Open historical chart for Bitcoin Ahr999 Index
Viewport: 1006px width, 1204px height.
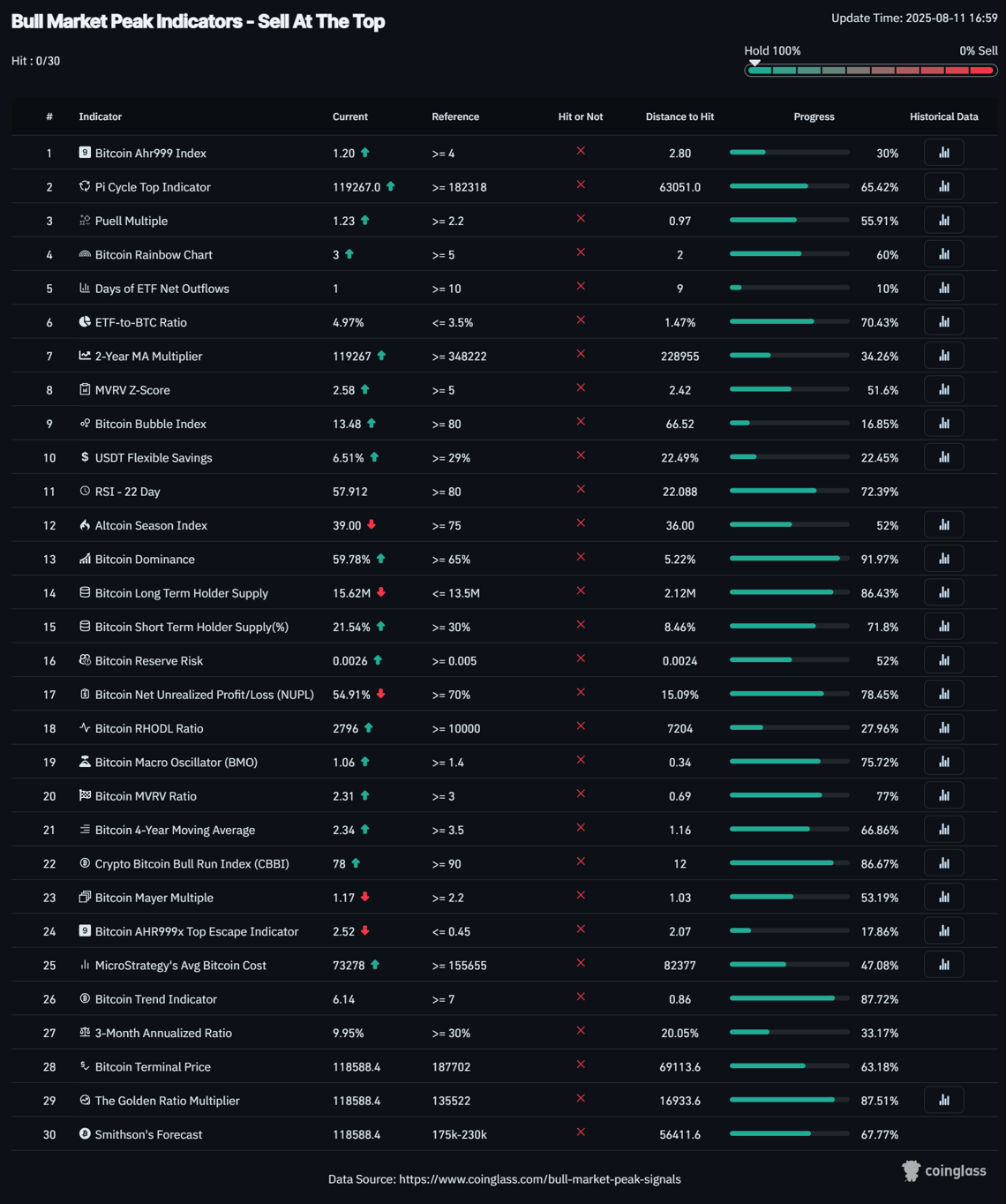pyautogui.click(x=943, y=153)
